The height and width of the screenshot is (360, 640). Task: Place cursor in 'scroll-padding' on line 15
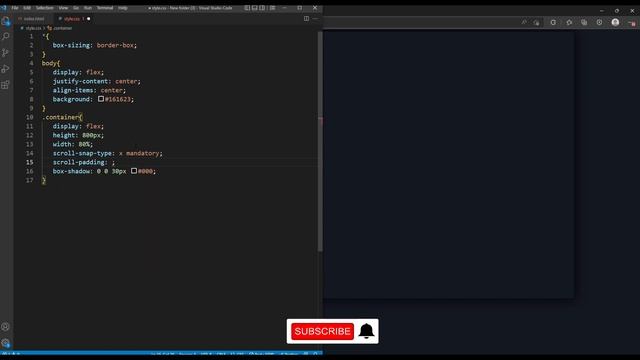click(x=78, y=162)
